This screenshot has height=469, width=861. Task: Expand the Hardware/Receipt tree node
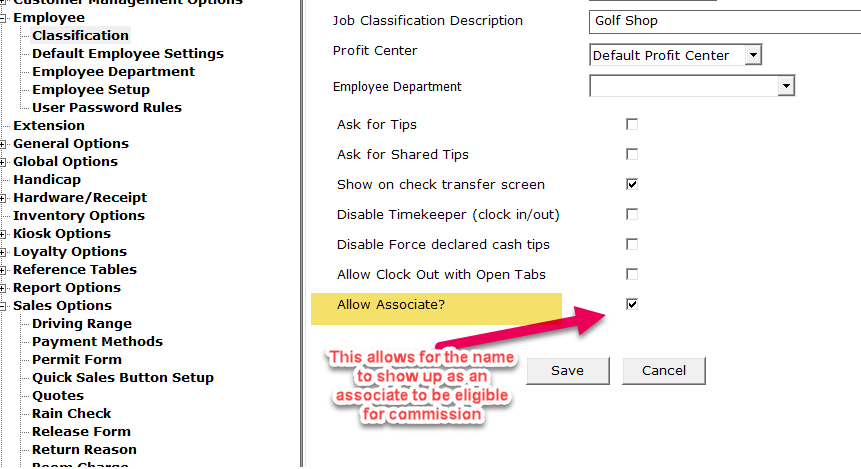point(5,198)
